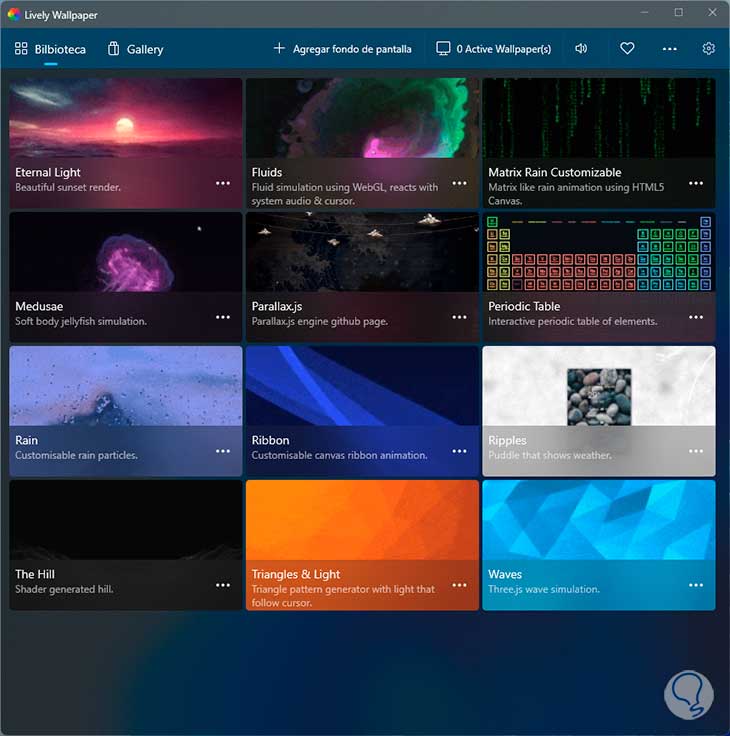Image resolution: width=730 pixels, height=736 pixels.
Task: Open more options for Ribbon wallpaper
Action: pyautogui.click(x=459, y=451)
